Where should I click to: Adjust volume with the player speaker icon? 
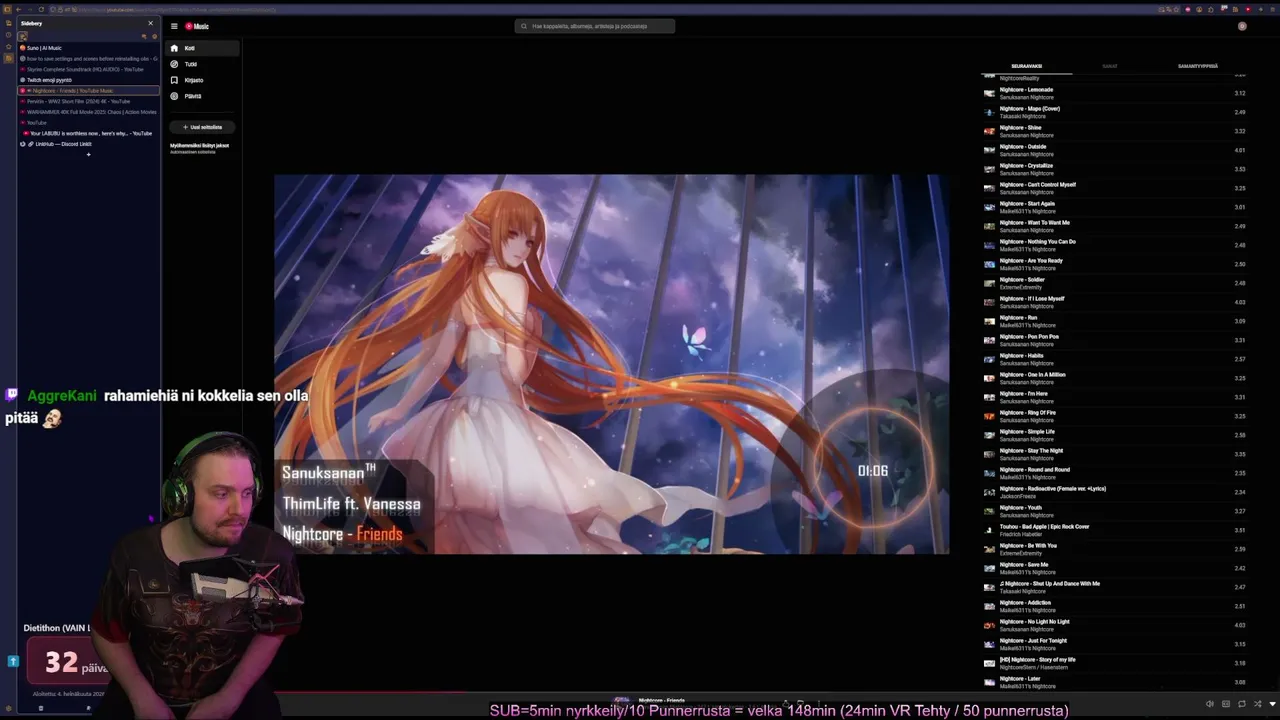click(x=1210, y=704)
